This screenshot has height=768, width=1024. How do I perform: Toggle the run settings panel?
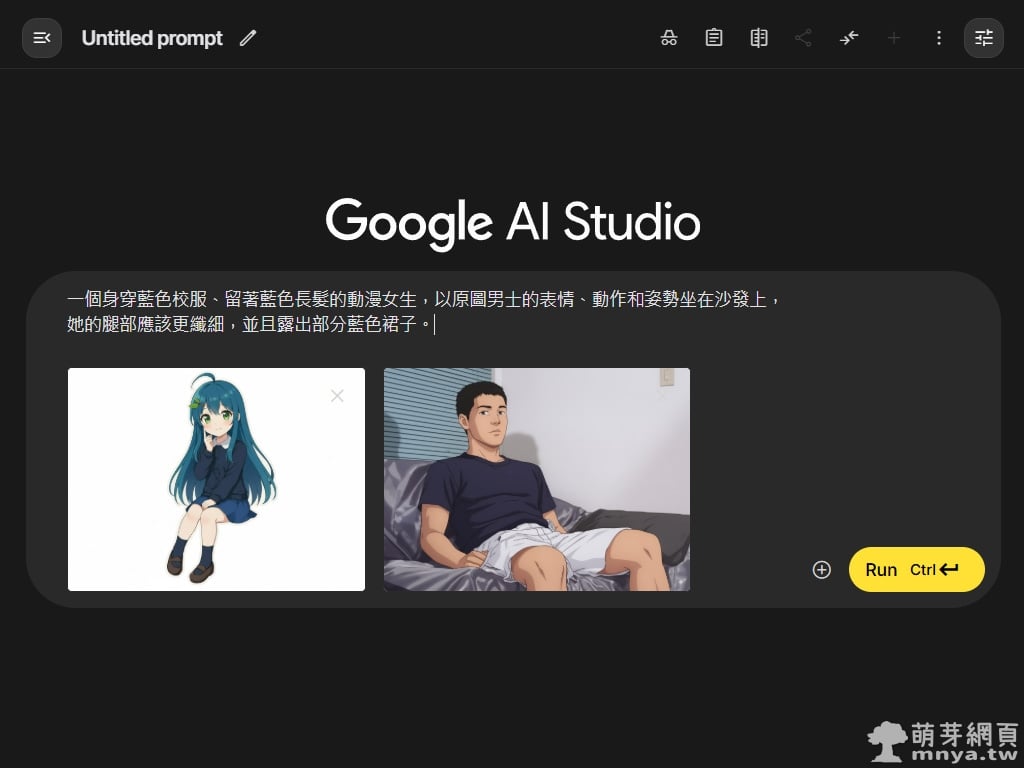pos(984,38)
